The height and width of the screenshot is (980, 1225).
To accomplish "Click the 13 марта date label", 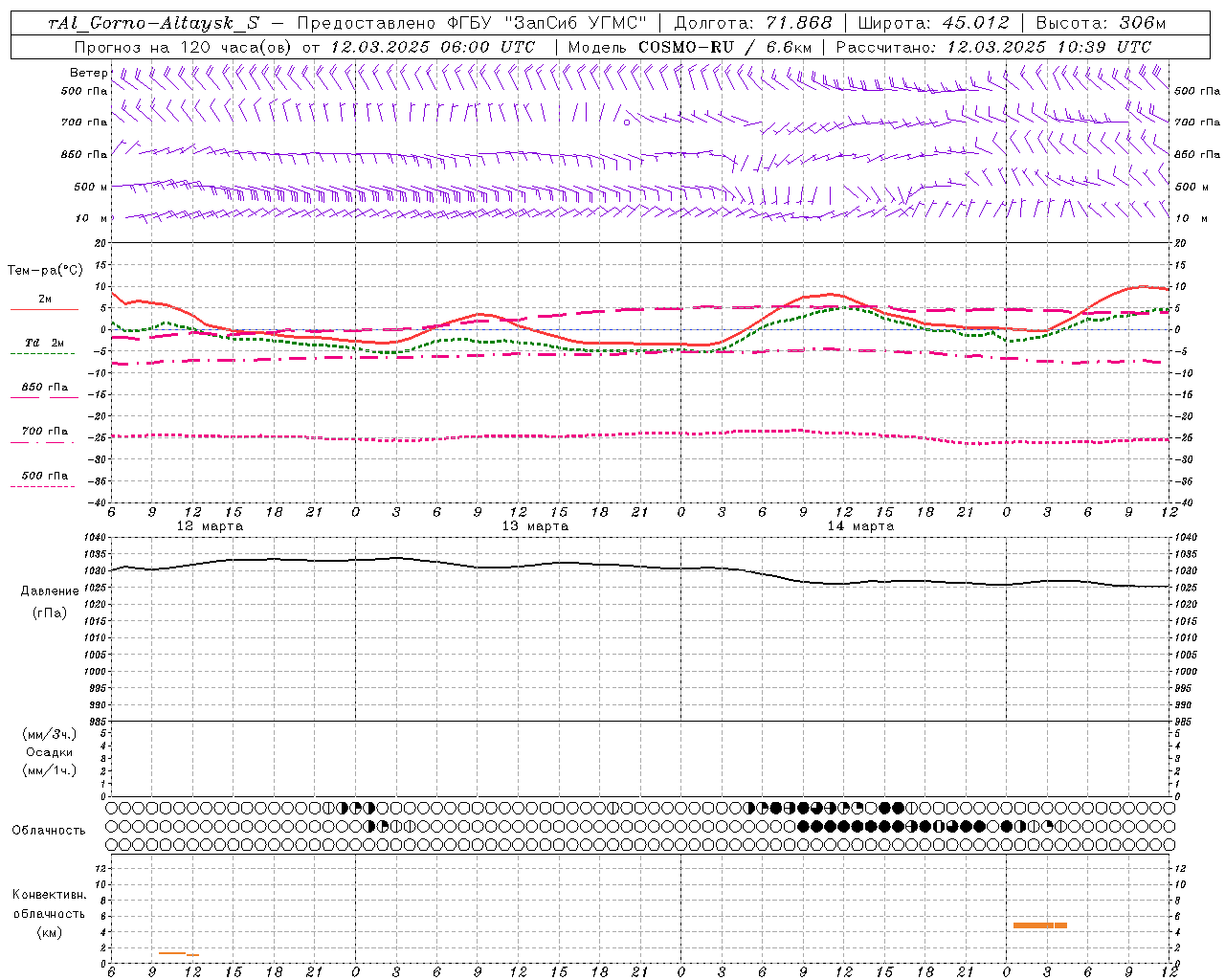I will click(536, 526).
